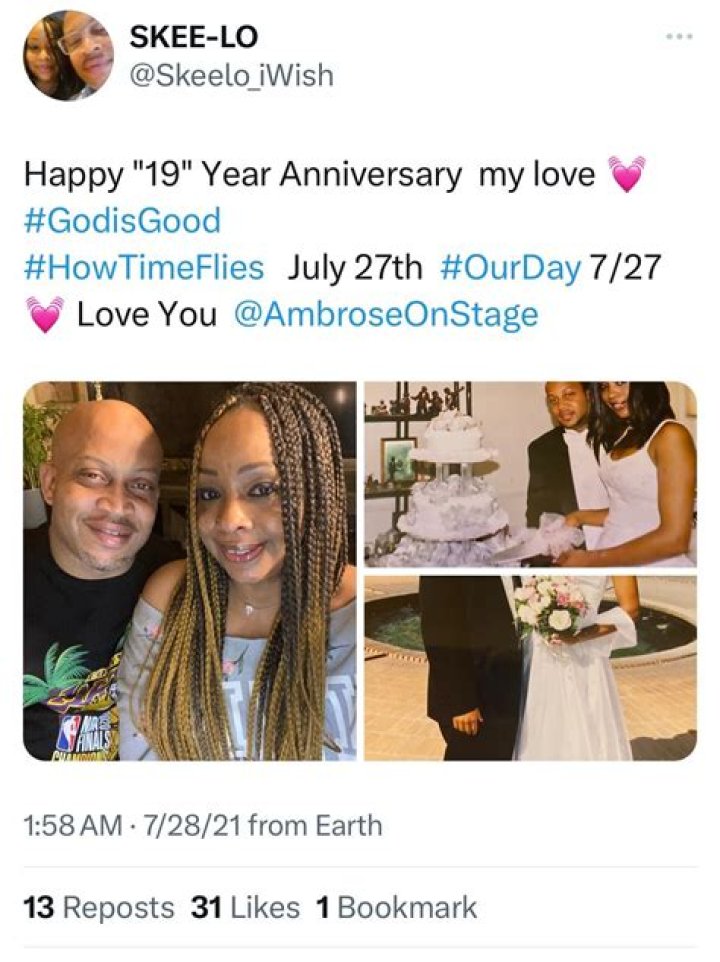Viewport: 720px width, 962px height.
Task: Click the pink heart emoji after 'my love'
Action: (x=626, y=174)
